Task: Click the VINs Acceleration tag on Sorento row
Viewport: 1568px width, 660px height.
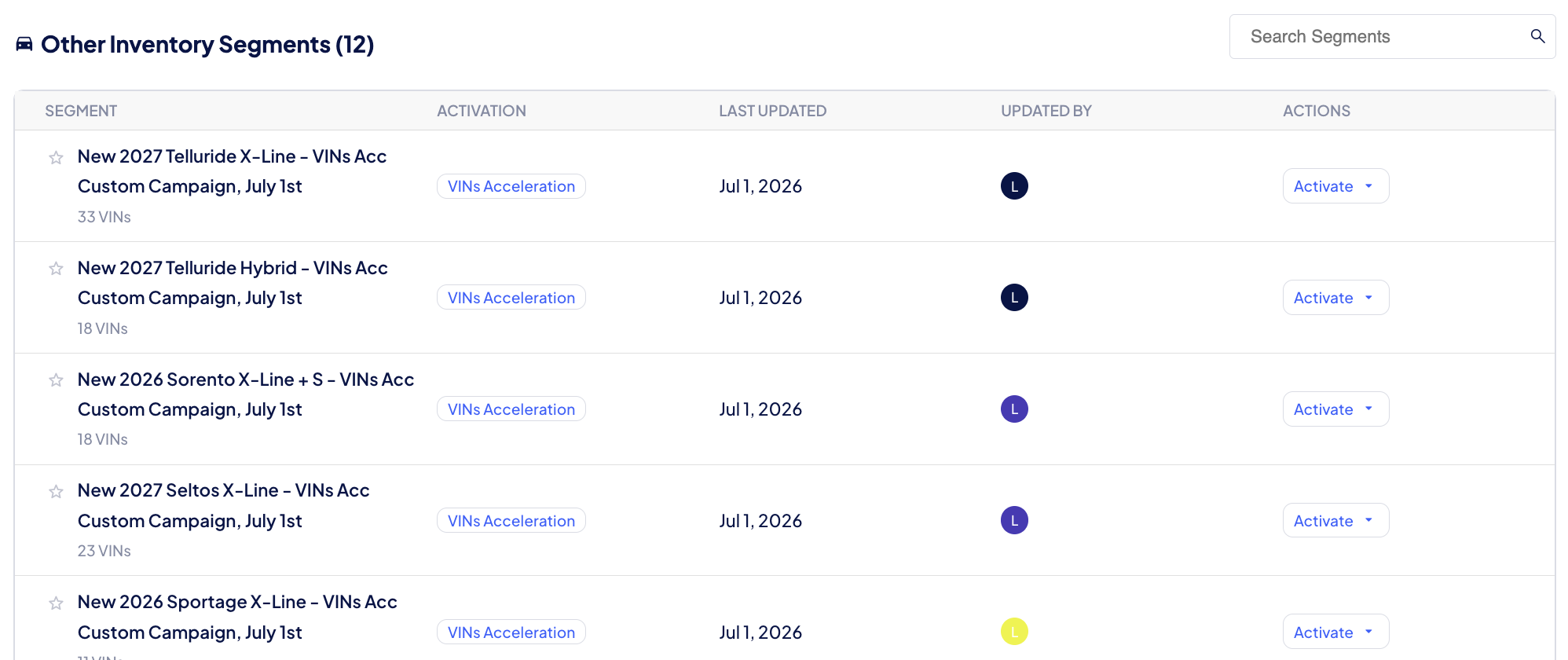Action: pyautogui.click(x=511, y=409)
